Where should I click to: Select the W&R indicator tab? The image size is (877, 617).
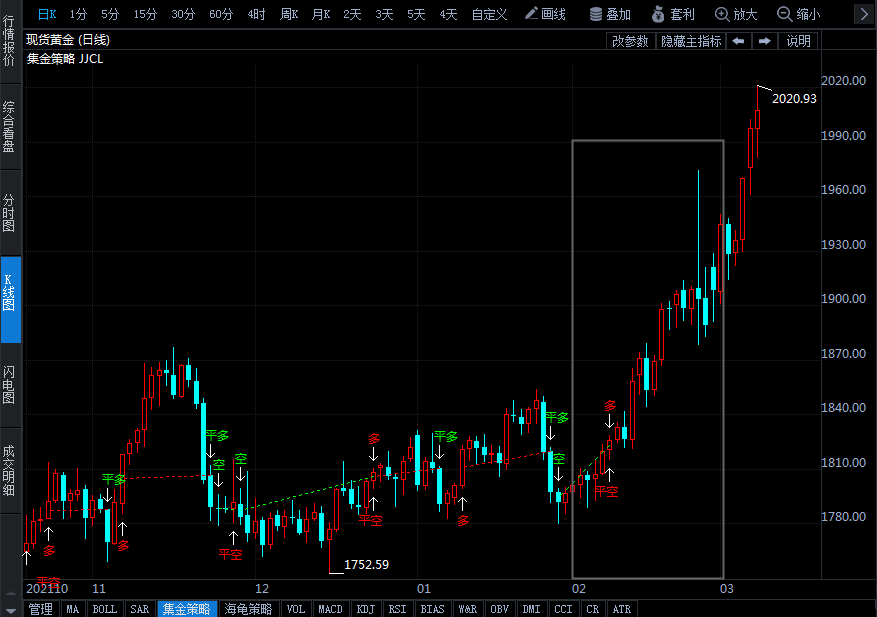point(468,609)
